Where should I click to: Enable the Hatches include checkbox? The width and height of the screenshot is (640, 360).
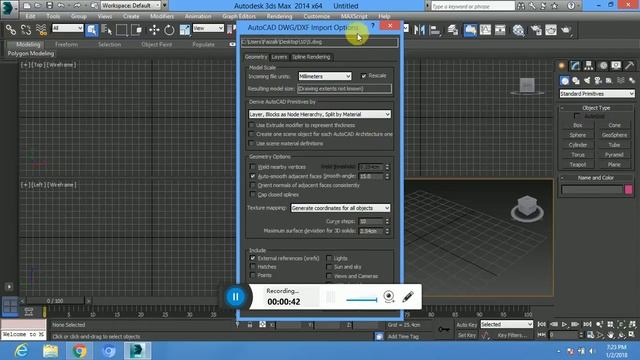(x=253, y=267)
